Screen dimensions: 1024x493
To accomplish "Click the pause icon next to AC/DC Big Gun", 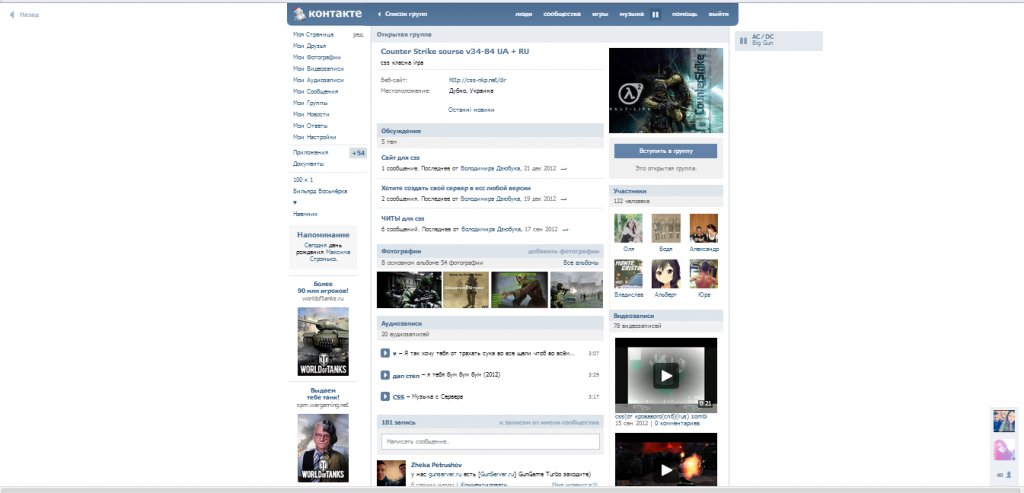I will pos(743,41).
